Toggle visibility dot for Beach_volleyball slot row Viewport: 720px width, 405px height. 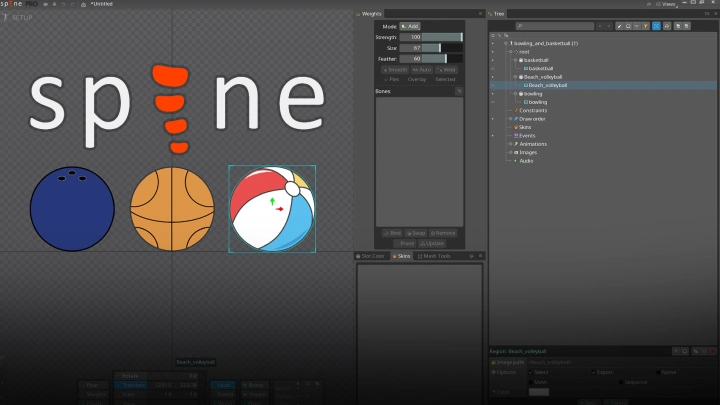(x=493, y=77)
